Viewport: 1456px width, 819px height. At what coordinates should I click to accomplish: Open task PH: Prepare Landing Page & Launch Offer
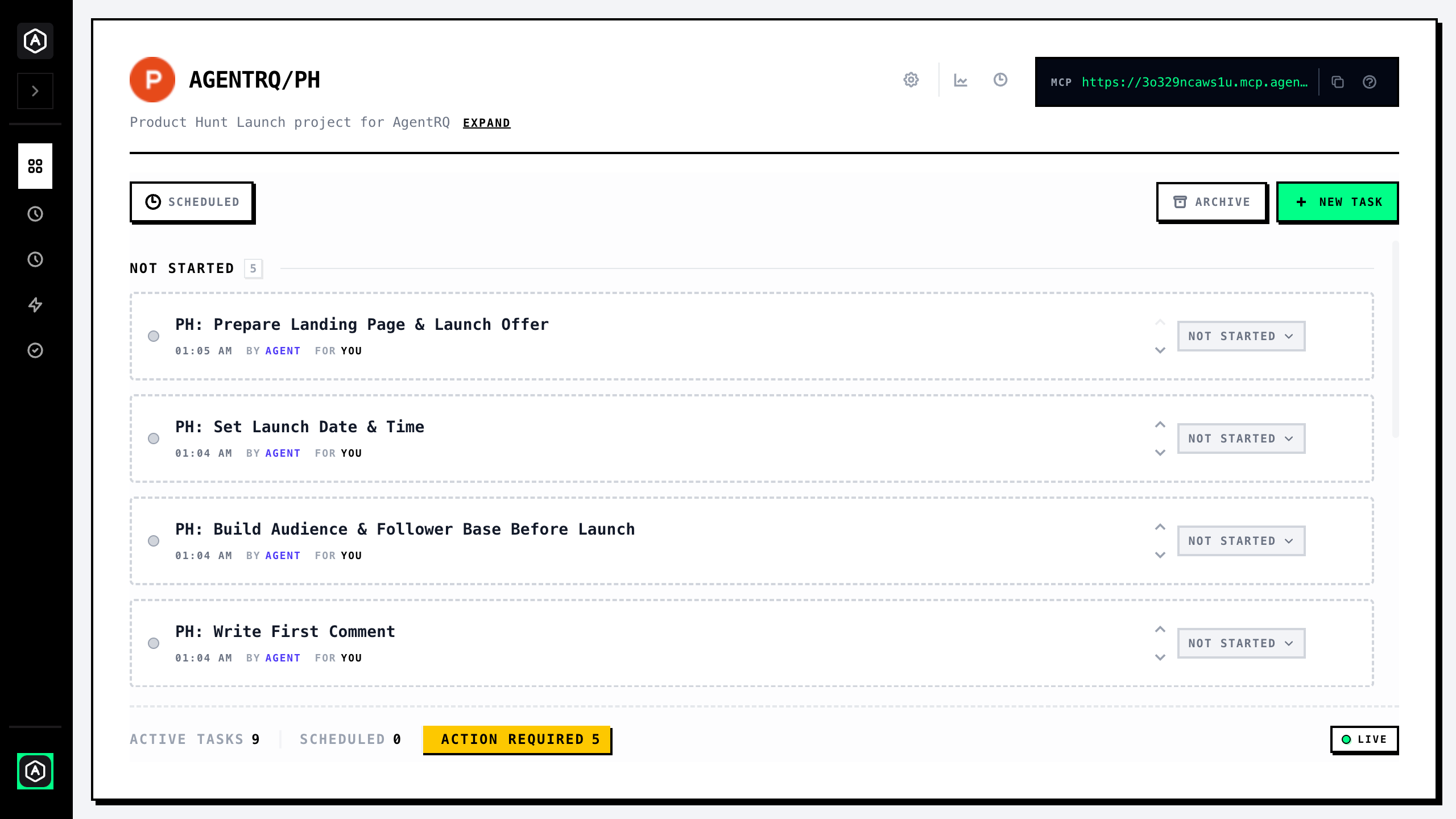[x=362, y=325]
